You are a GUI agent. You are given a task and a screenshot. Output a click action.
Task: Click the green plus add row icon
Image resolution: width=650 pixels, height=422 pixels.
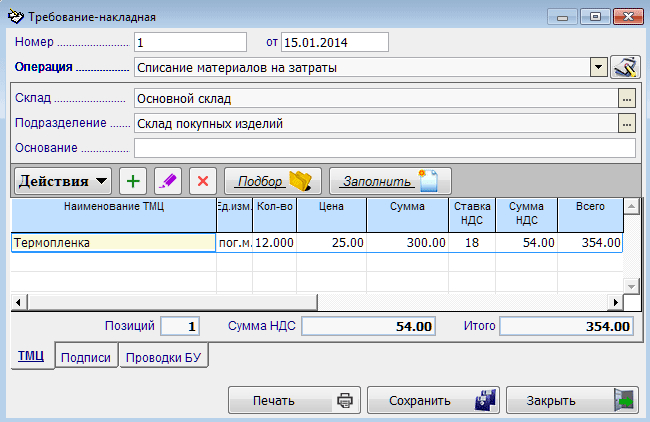coord(133,181)
